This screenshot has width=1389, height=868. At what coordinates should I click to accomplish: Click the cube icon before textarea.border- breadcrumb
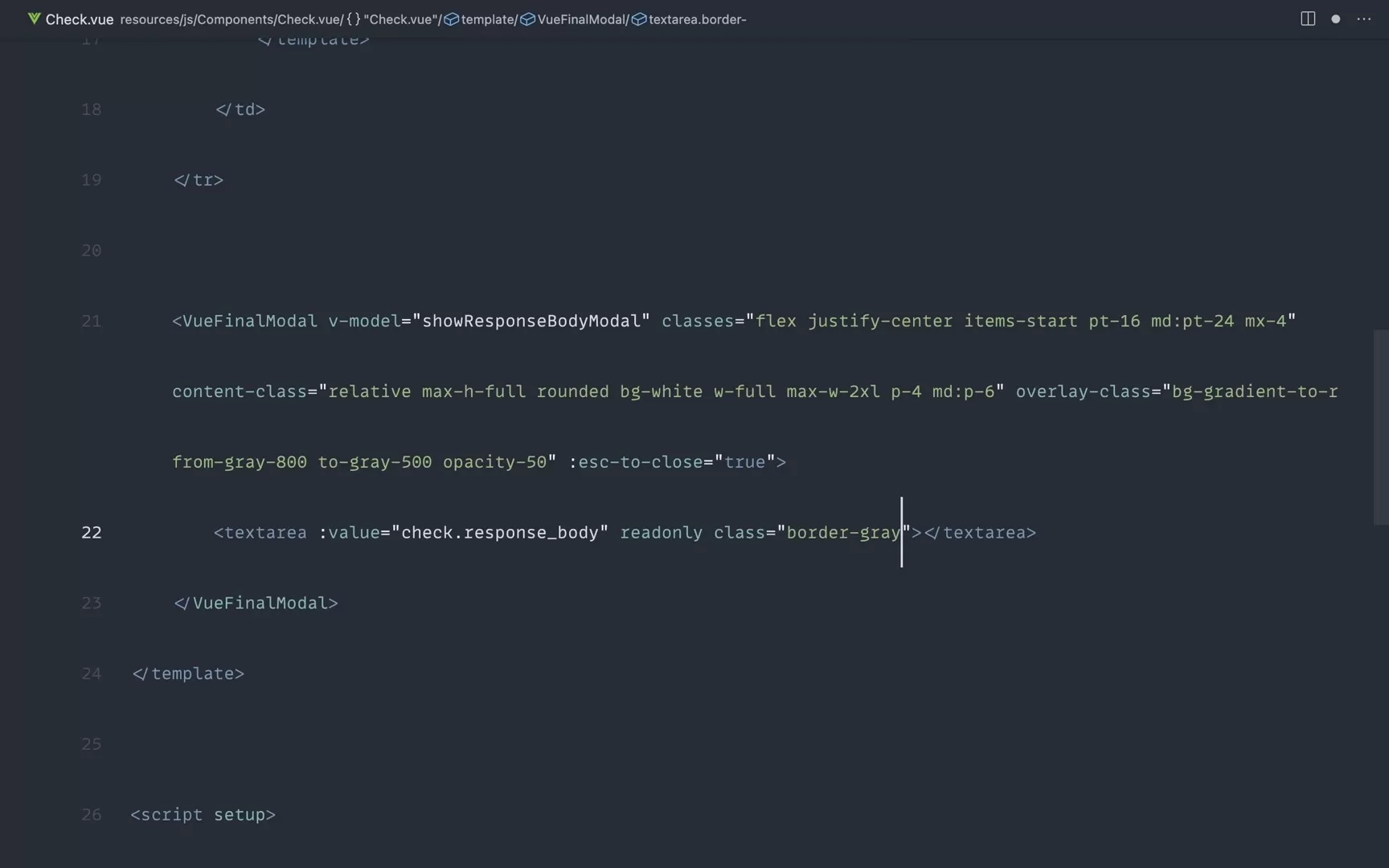coord(639,19)
